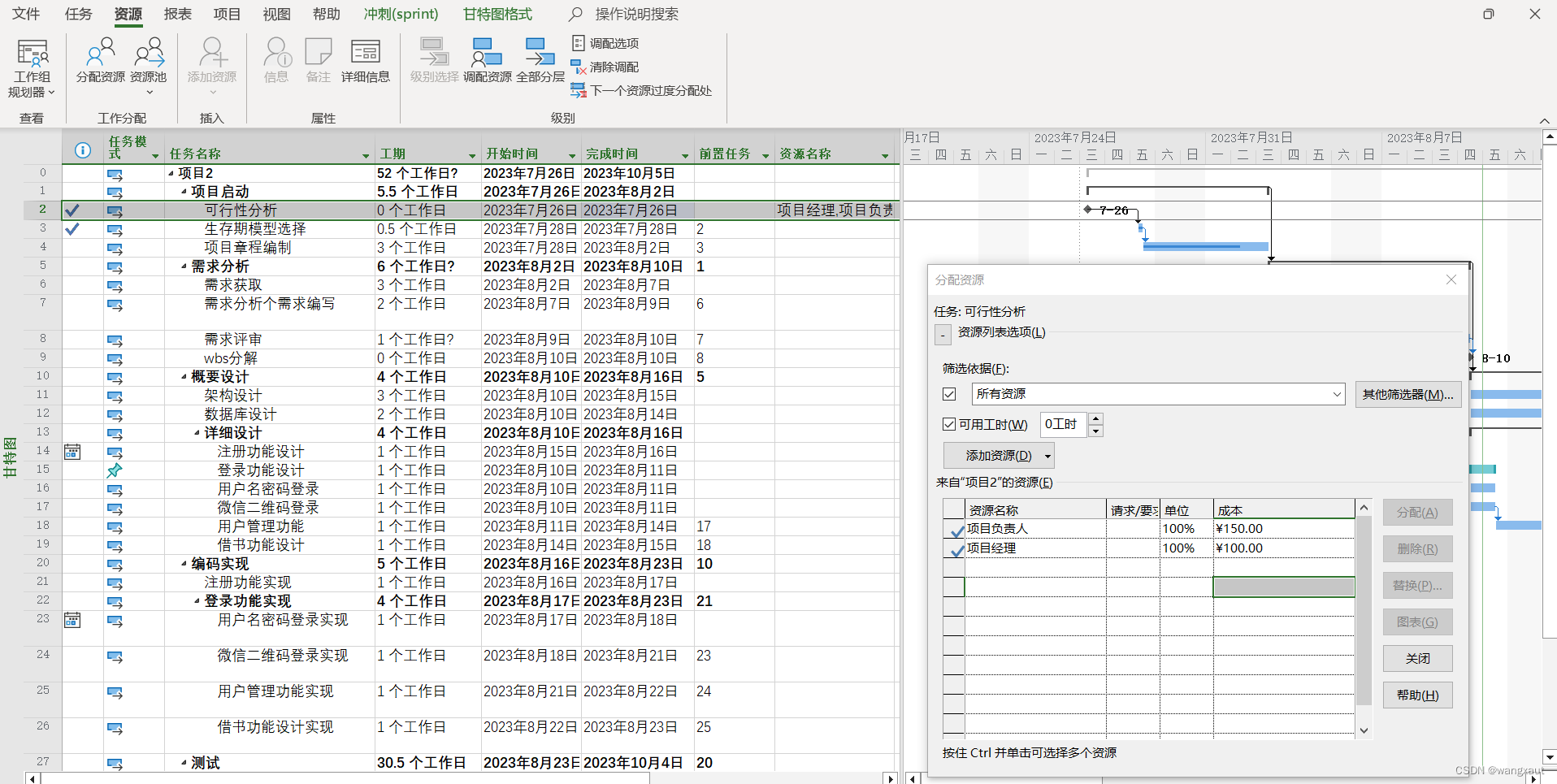Click the 替换 replace button
Viewport: 1557px width, 784px height.
[x=1417, y=586]
